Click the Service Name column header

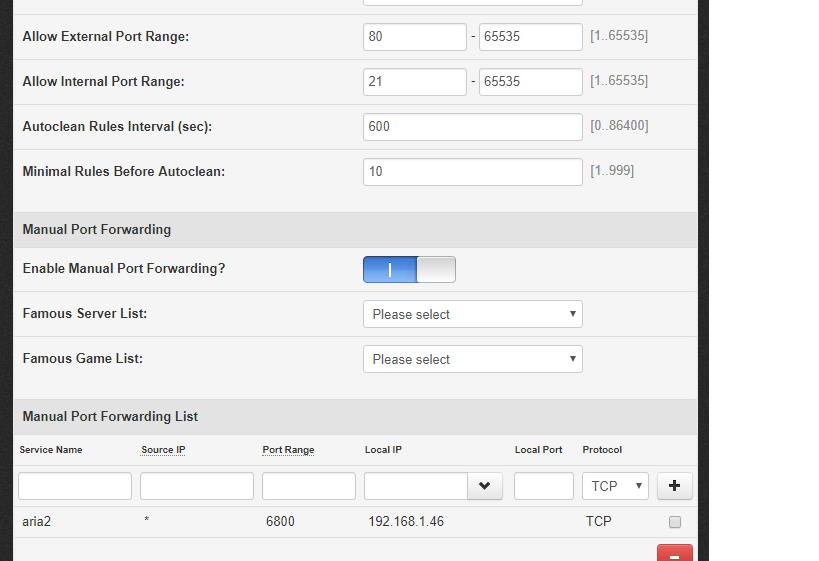point(51,450)
